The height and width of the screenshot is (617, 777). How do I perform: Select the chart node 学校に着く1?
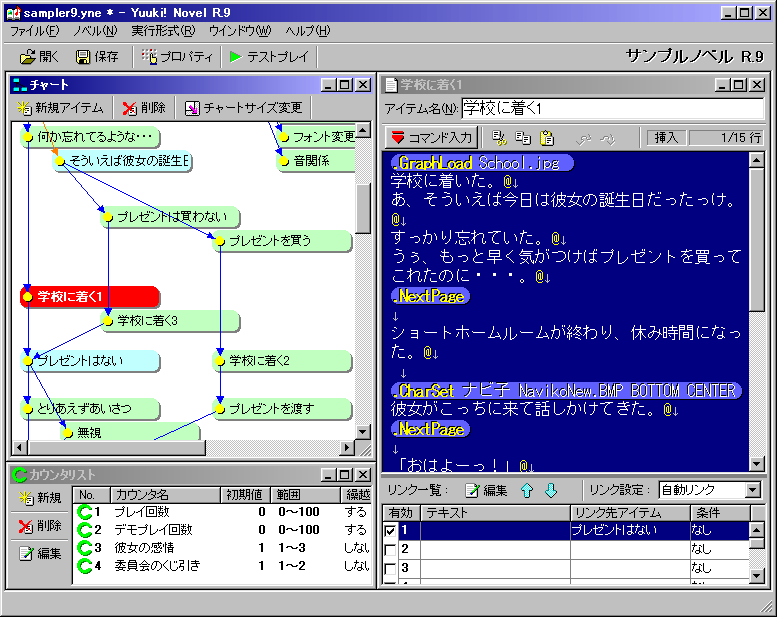coord(90,297)
